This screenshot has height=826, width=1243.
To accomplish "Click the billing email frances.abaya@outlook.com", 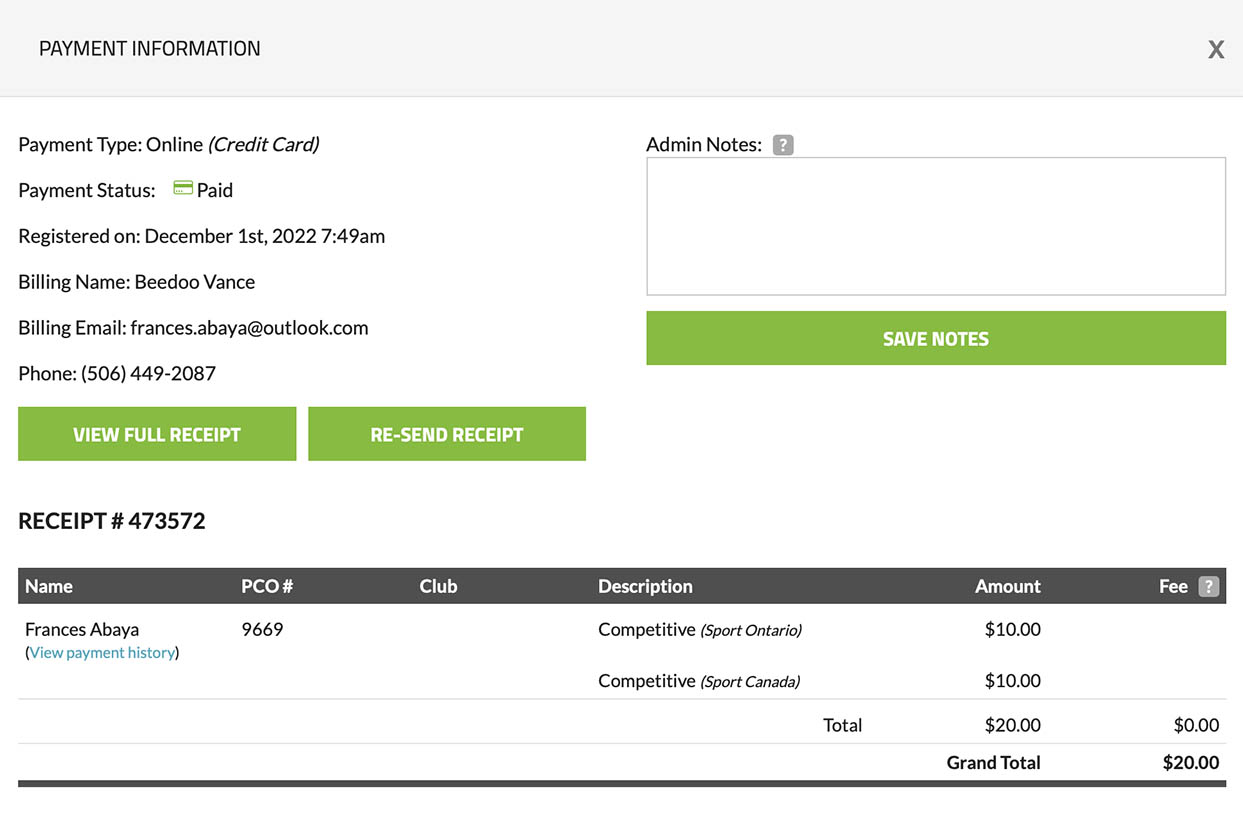I will (x=249, y=328).
